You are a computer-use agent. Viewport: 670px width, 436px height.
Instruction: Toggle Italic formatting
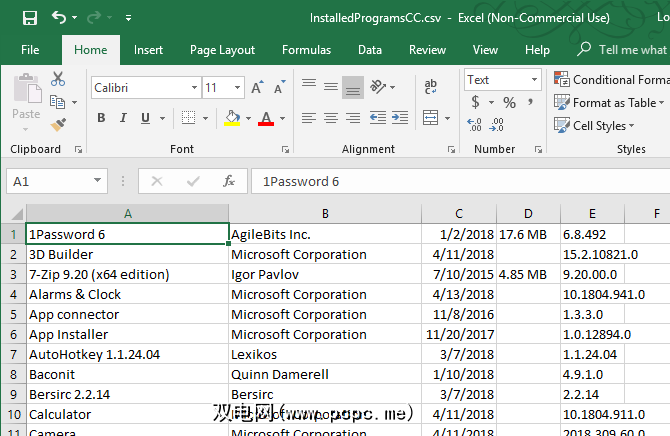pyautogui.click(x=123, y=119)
